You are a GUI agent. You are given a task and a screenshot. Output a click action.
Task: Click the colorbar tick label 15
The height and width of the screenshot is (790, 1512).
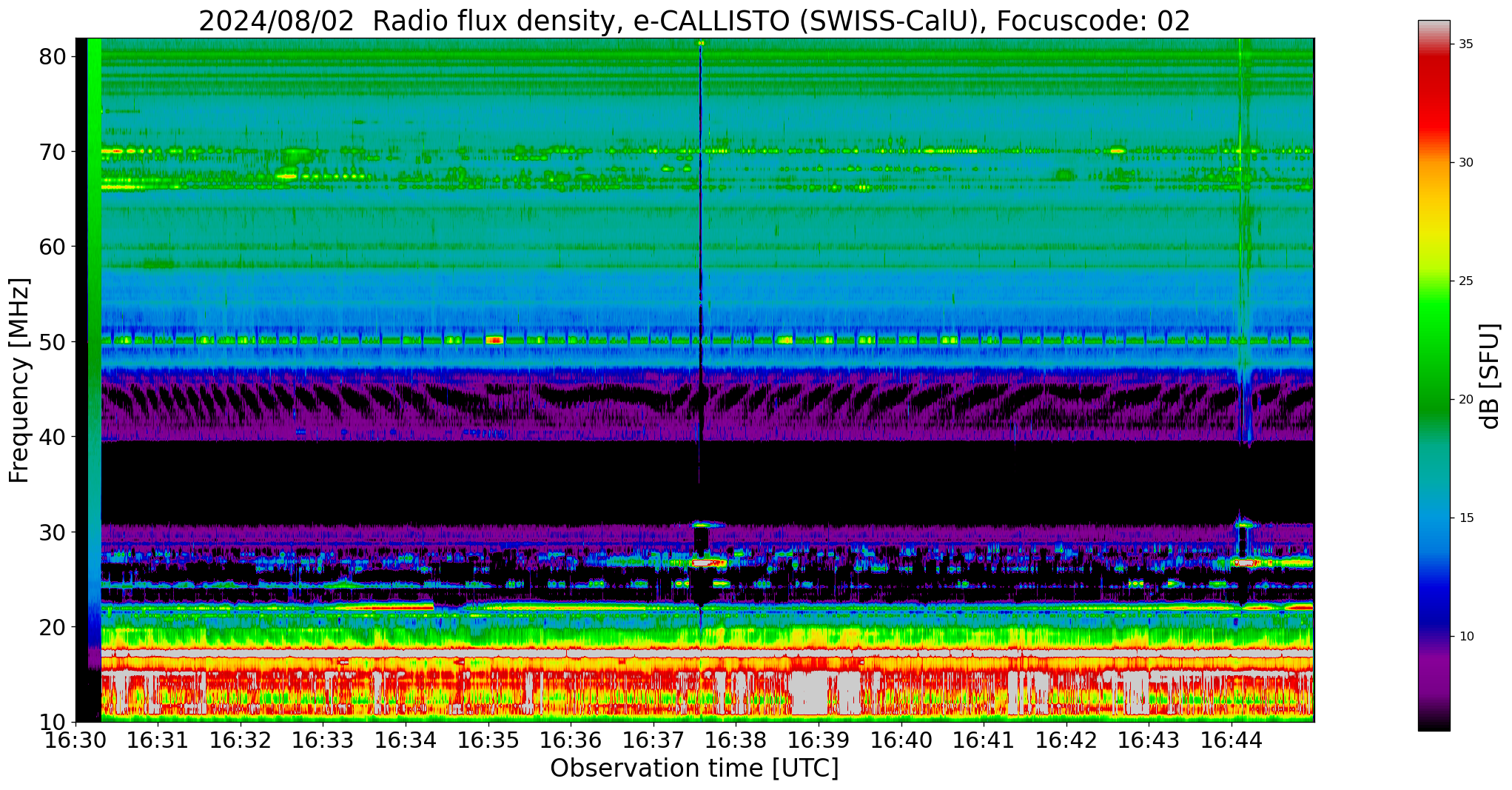pyautogui.click(x=1465, y=518)
